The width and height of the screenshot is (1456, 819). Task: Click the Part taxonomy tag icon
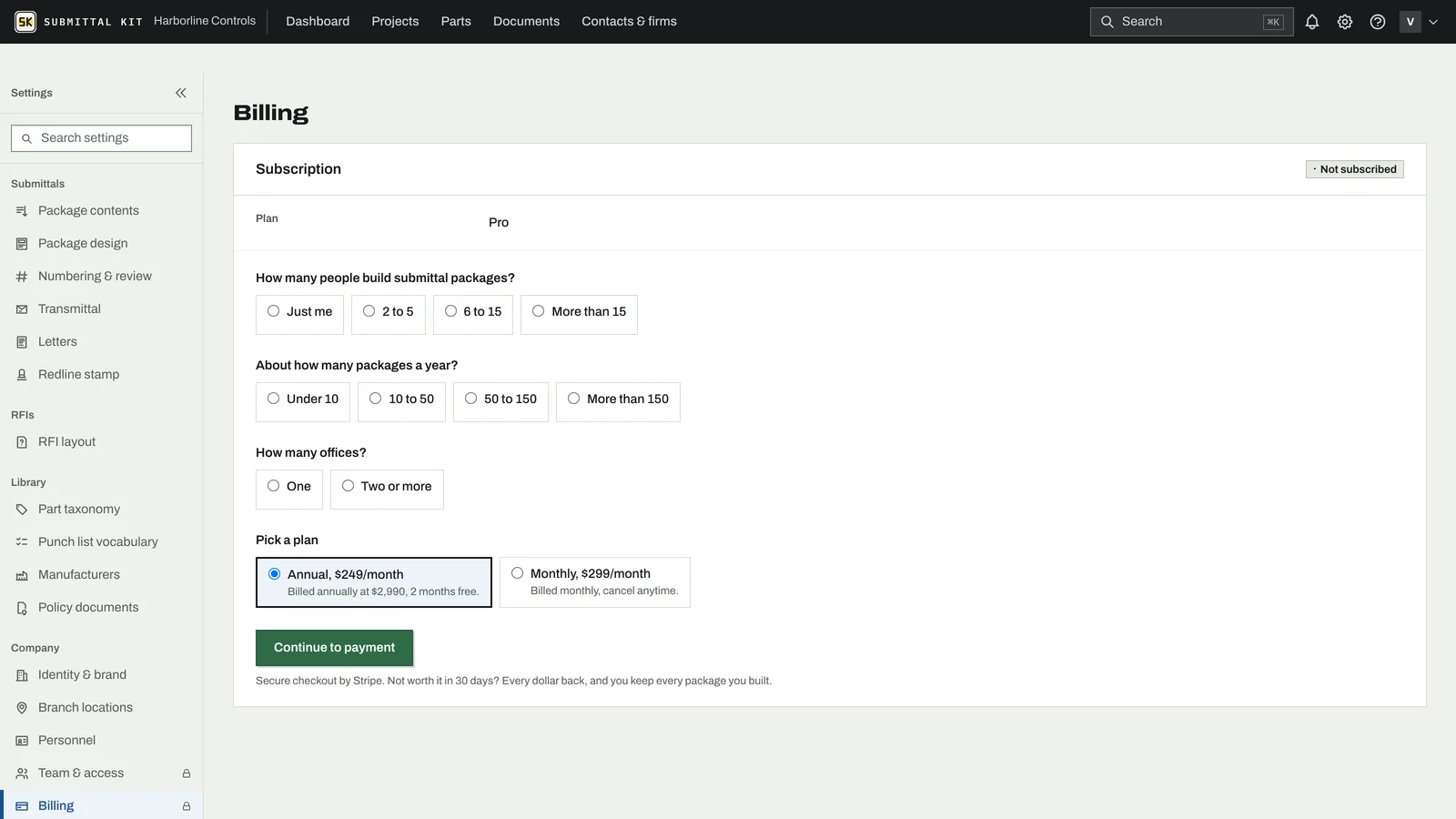click(x=22, y=510)
